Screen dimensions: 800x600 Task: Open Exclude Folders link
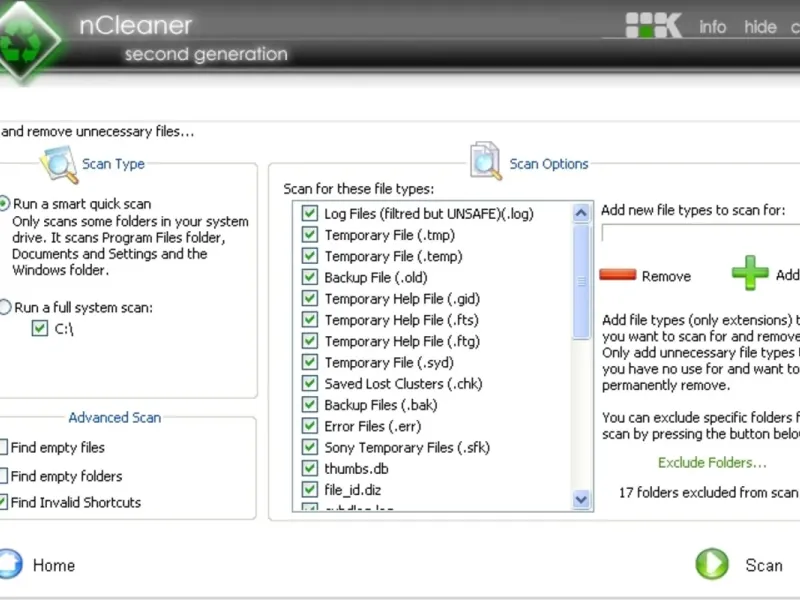coord(712,462)
